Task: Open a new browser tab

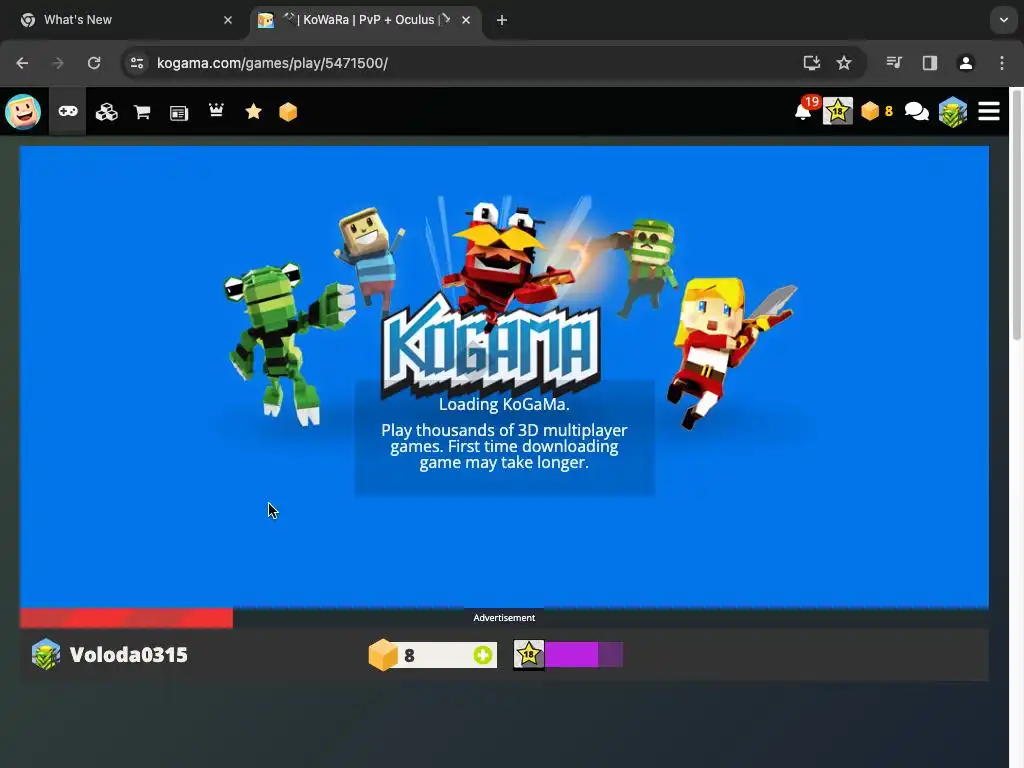Action: [502, 20]
